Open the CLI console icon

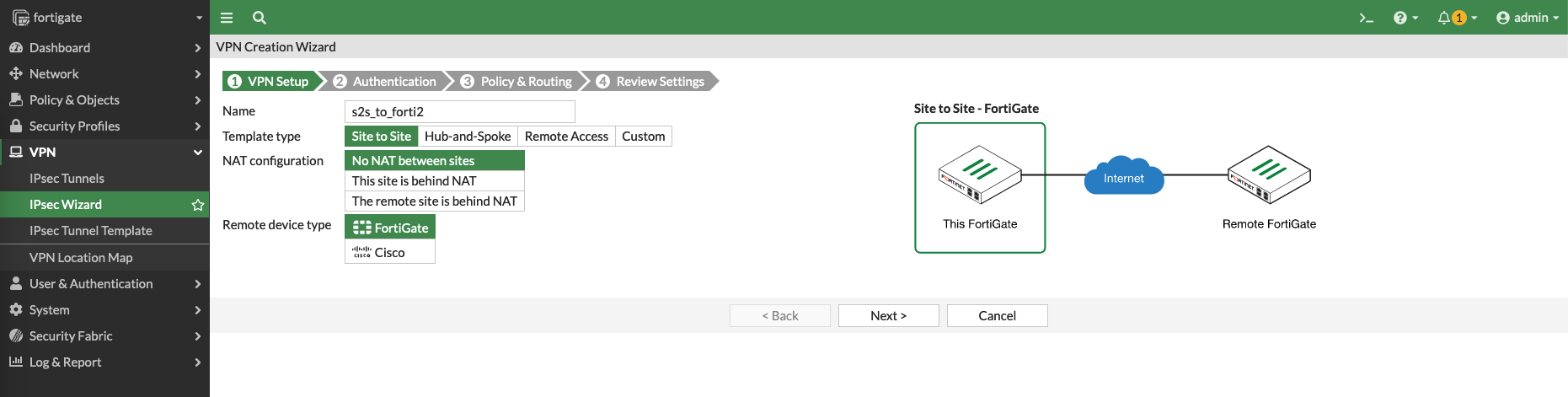pos(1366,18)
